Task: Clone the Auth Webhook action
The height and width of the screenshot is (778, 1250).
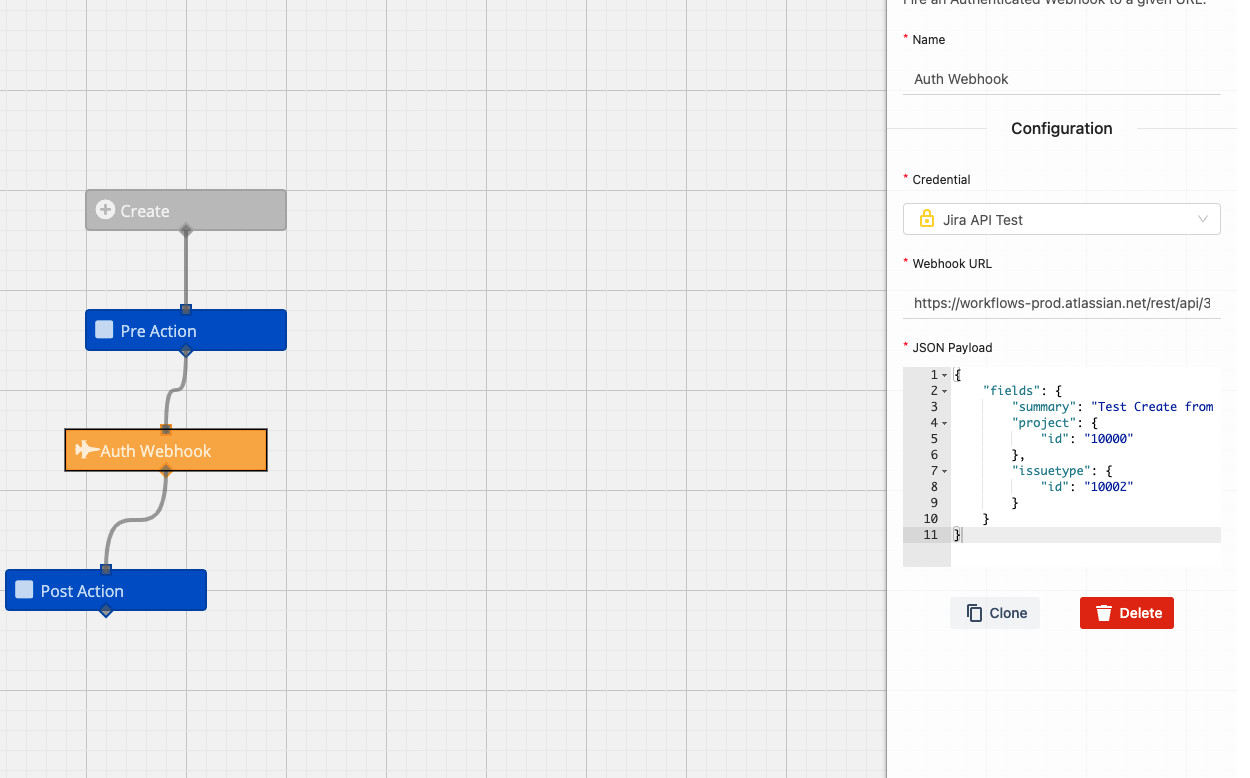Action: (994, 612)
